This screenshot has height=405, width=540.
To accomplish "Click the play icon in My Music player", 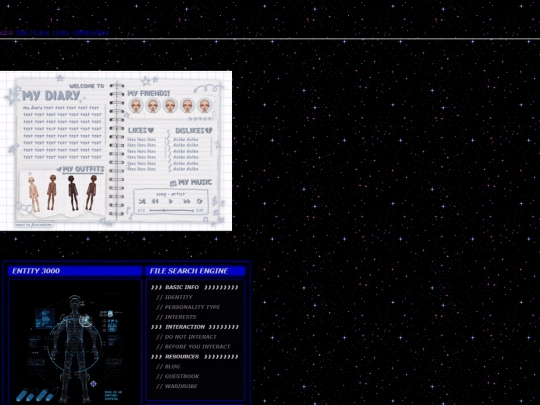I will (x=171, y=201).
